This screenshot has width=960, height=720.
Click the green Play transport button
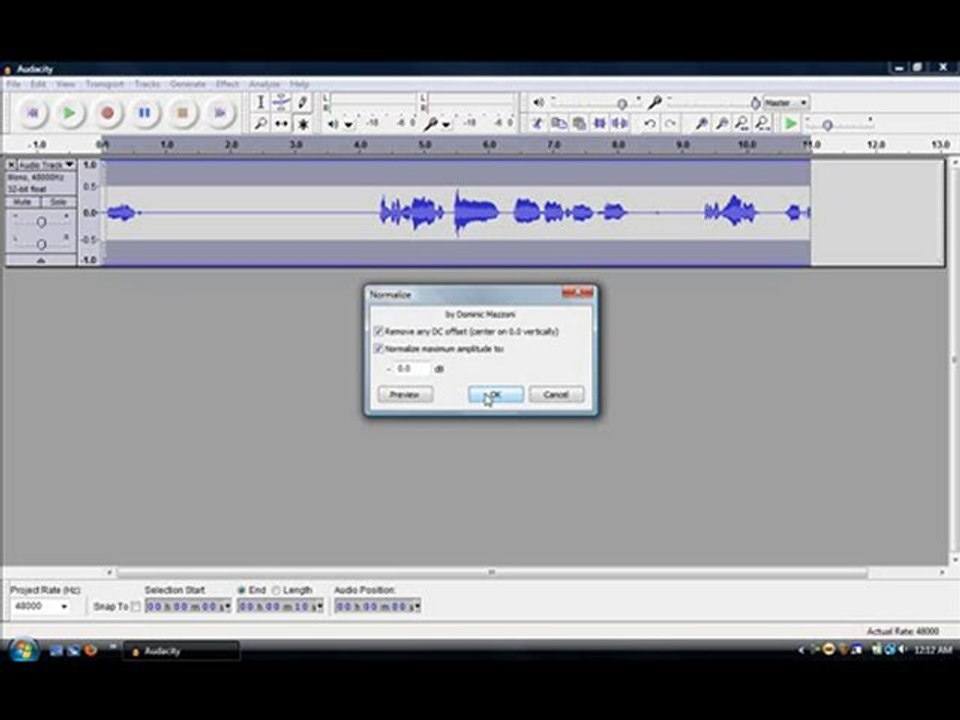click(70, 113)
